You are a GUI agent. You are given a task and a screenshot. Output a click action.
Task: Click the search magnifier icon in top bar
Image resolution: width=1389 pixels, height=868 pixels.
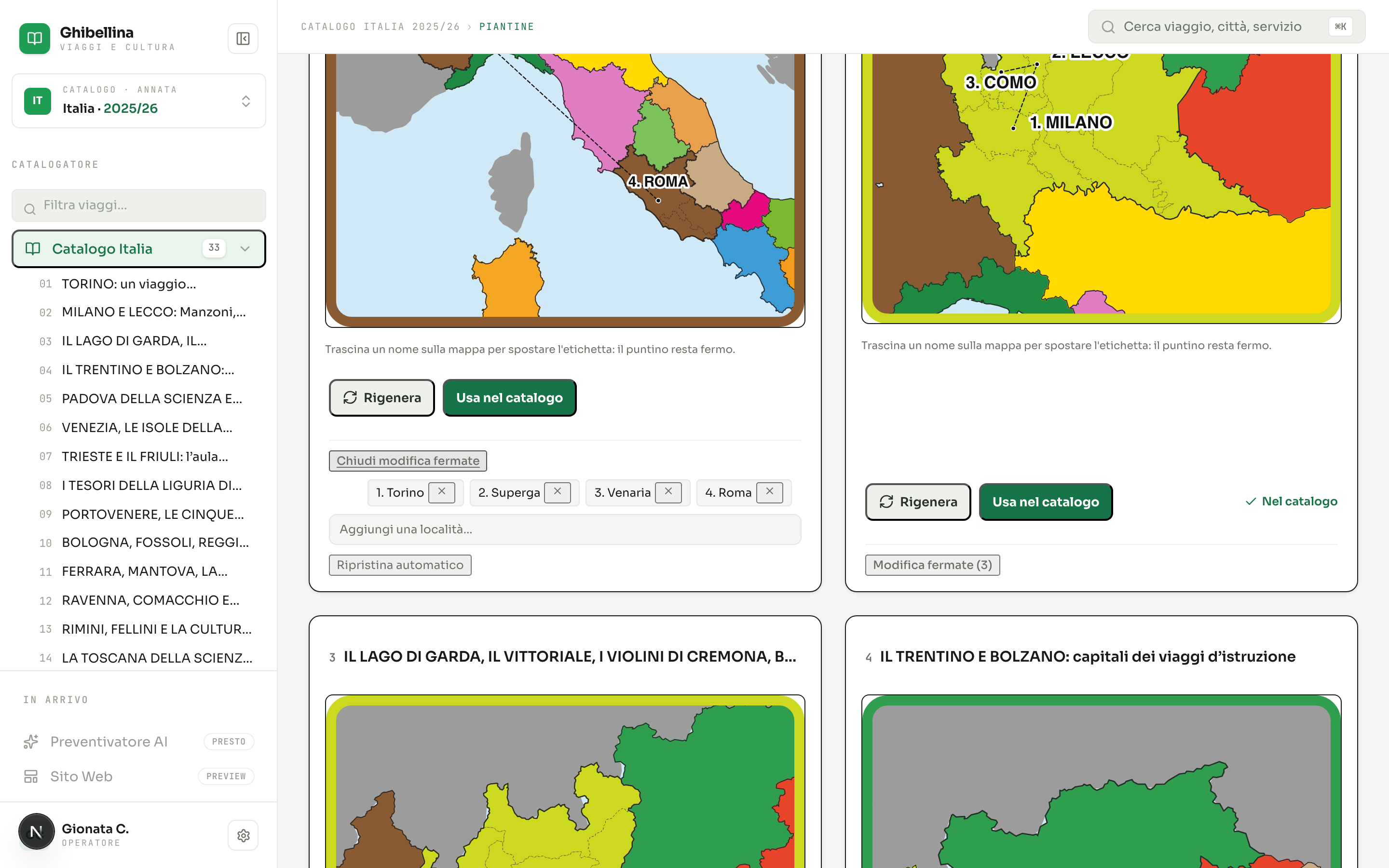(1108, 27)
